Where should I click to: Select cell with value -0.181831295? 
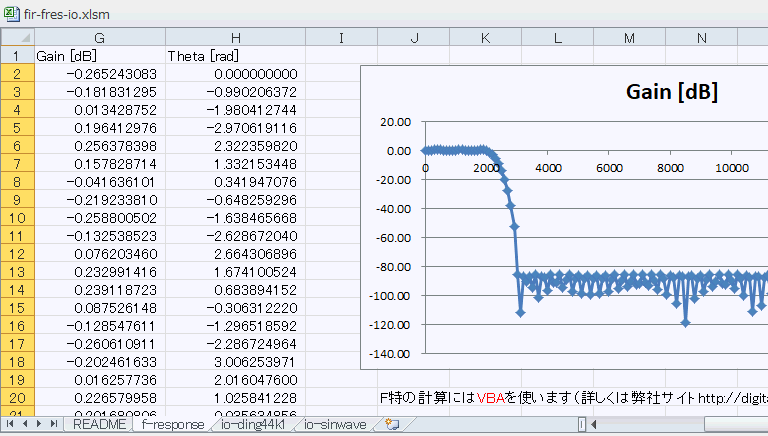(100, 92)
